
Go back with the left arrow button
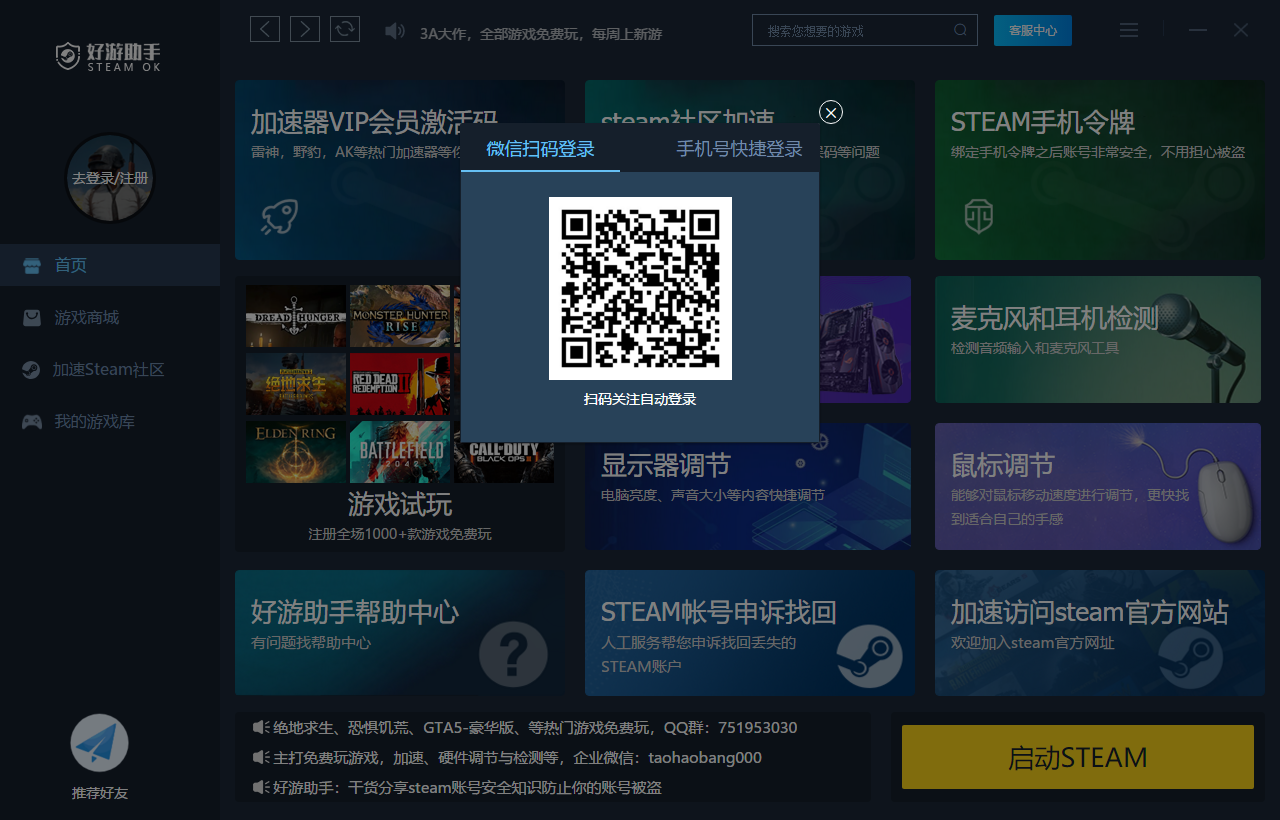265,29
